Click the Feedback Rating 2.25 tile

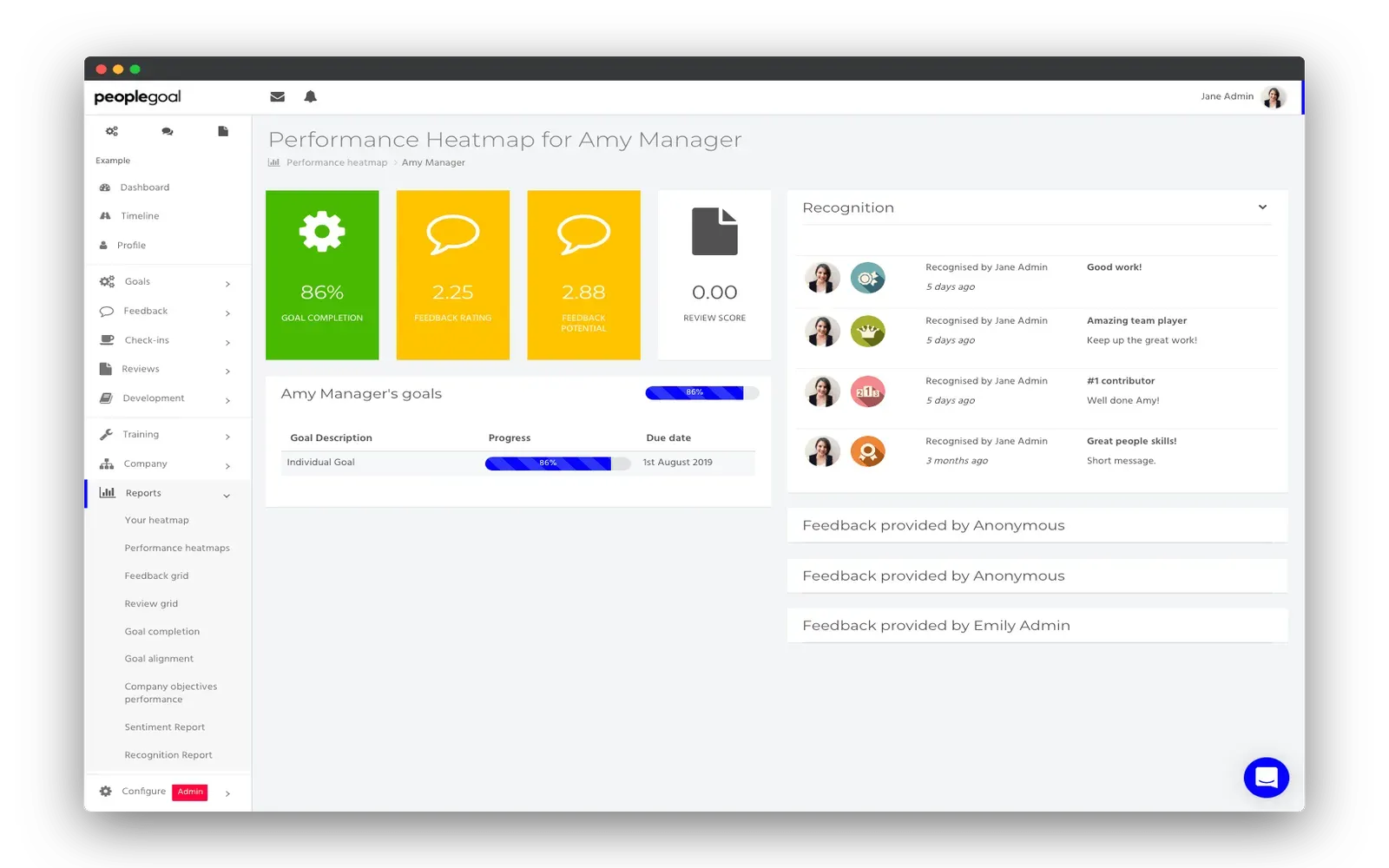[453, 275]
